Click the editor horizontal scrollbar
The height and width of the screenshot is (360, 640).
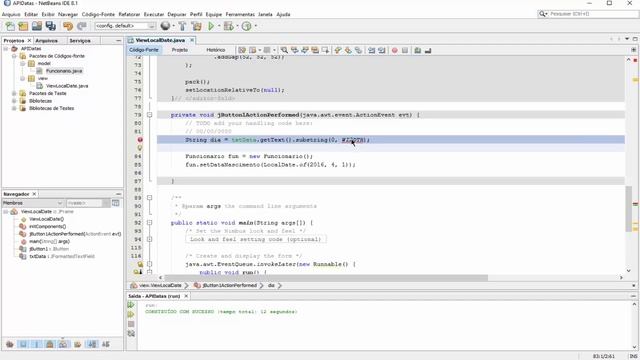326,278
